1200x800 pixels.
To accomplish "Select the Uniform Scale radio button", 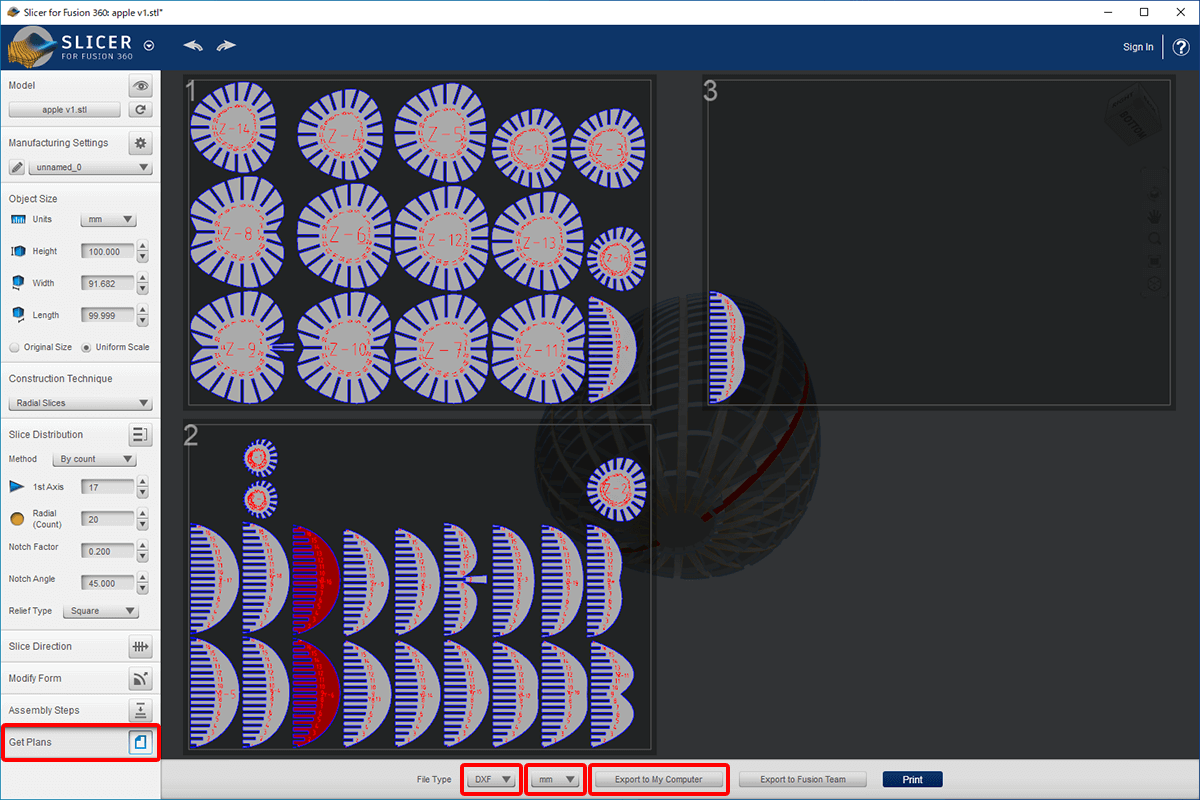I will [x=86, y=347].
